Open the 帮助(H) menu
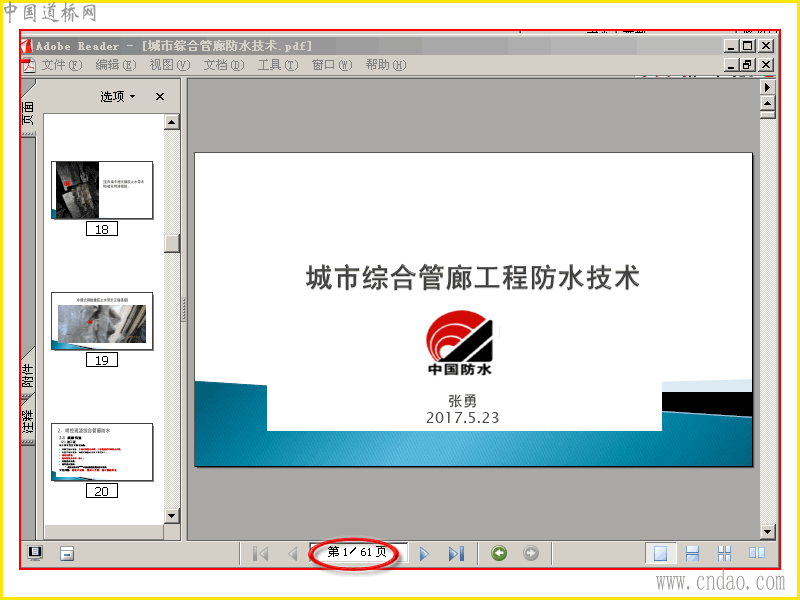Image resolution: width=800 pixels, height=600 pixels. pos(386,65)
